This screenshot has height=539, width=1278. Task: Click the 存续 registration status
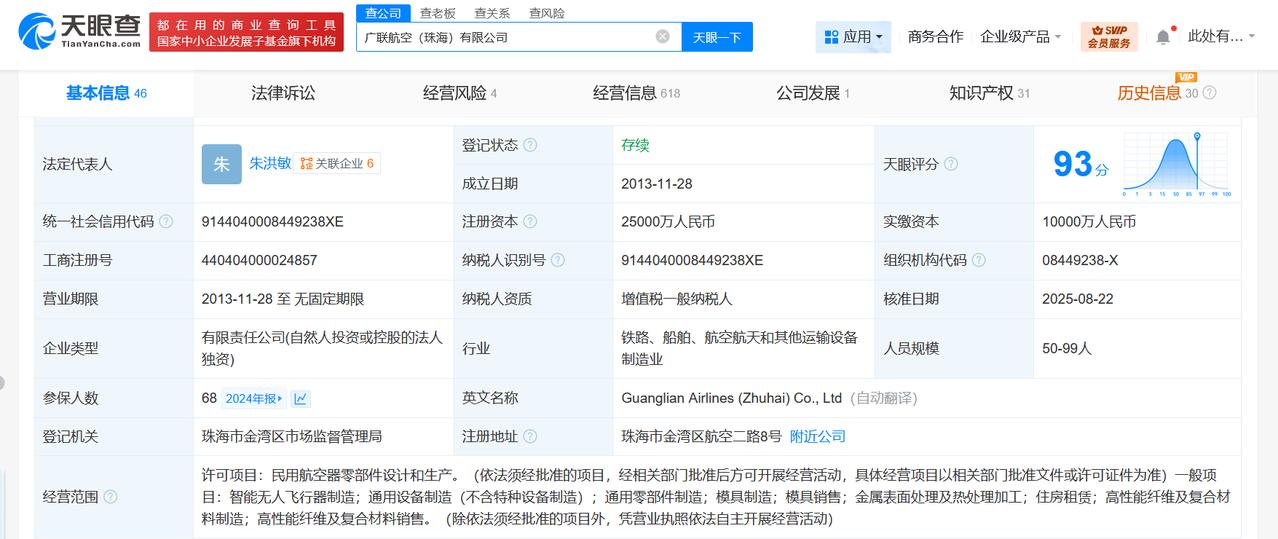(x=635, y=145)
